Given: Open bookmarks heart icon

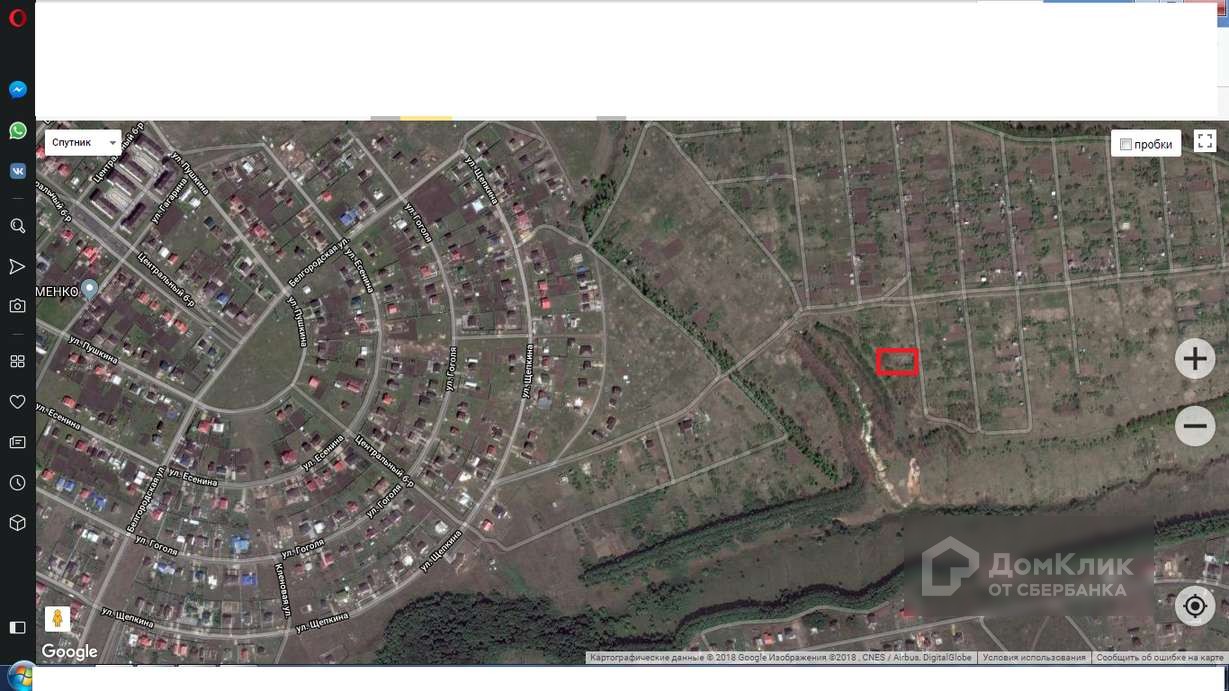Looking at the screenshot, I should [17, 402].
